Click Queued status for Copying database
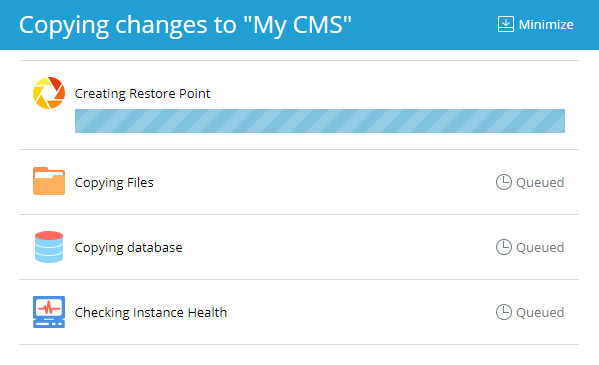The height and width of the screenshot is (365, 599). point(540,248)
